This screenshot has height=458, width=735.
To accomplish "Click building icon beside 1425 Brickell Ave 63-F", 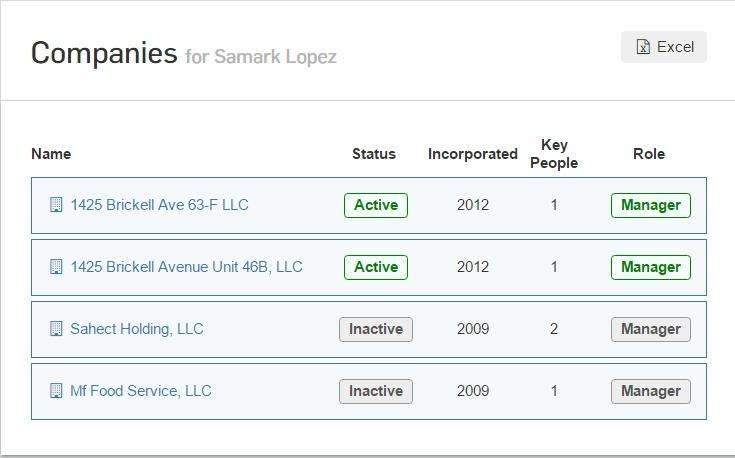I will 56,205.
